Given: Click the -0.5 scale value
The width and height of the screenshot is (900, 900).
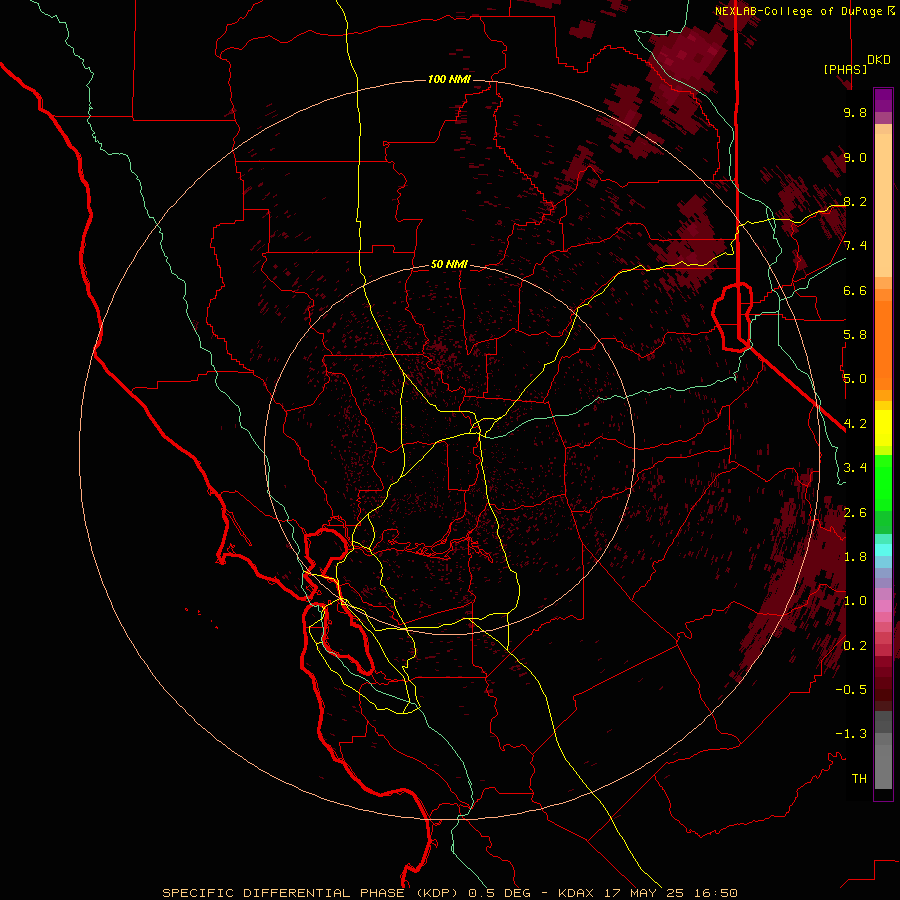Looking at the screenshot, I should coord(851,690).
